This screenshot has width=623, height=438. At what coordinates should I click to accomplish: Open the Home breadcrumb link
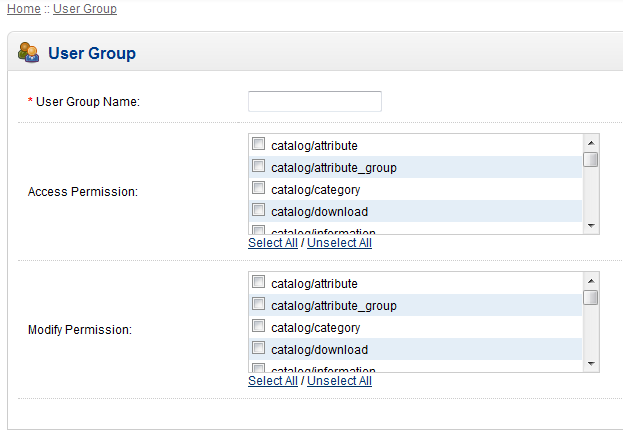[23, 9]
